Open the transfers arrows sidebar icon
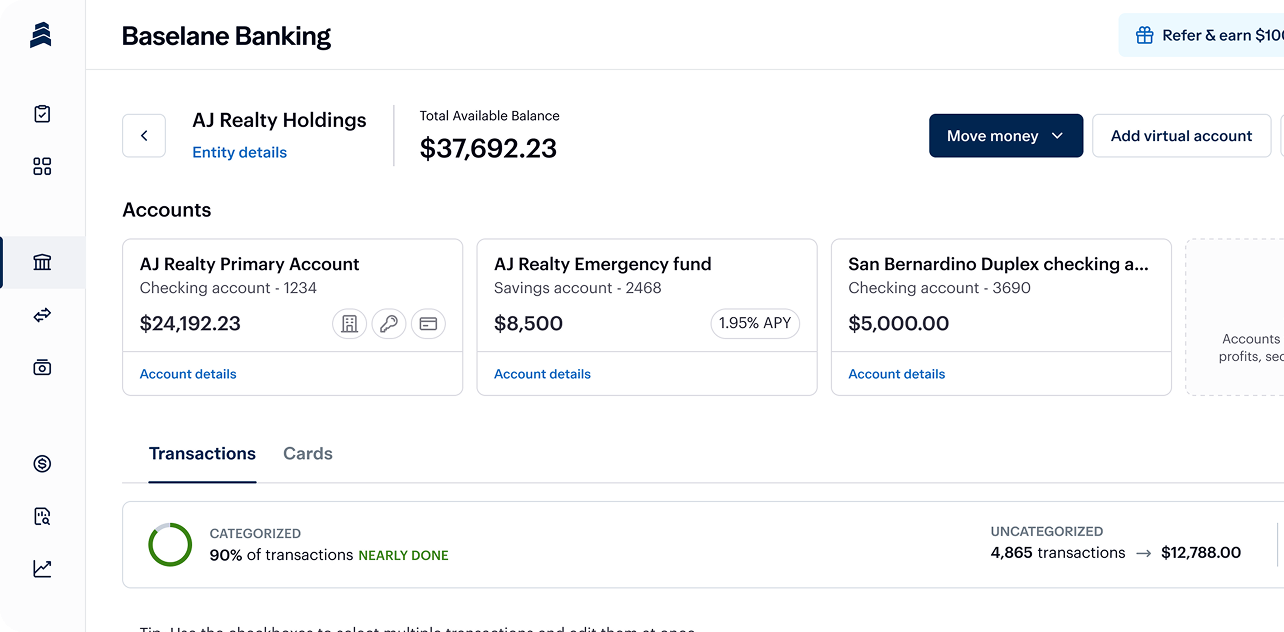This screenshot has width=1284, height=632. (42, 315)
